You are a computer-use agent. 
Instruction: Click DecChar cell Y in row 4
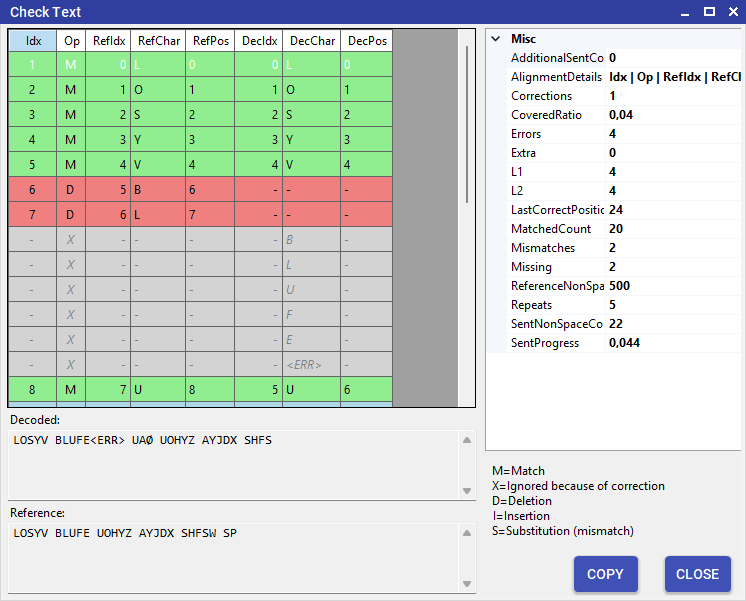click(x=312, y=139)
